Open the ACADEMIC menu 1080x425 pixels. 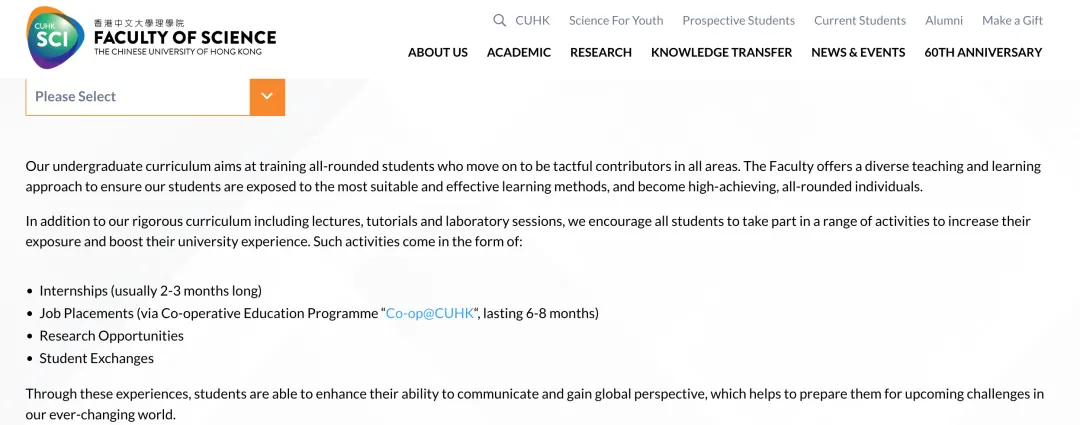tap(519, 52)
